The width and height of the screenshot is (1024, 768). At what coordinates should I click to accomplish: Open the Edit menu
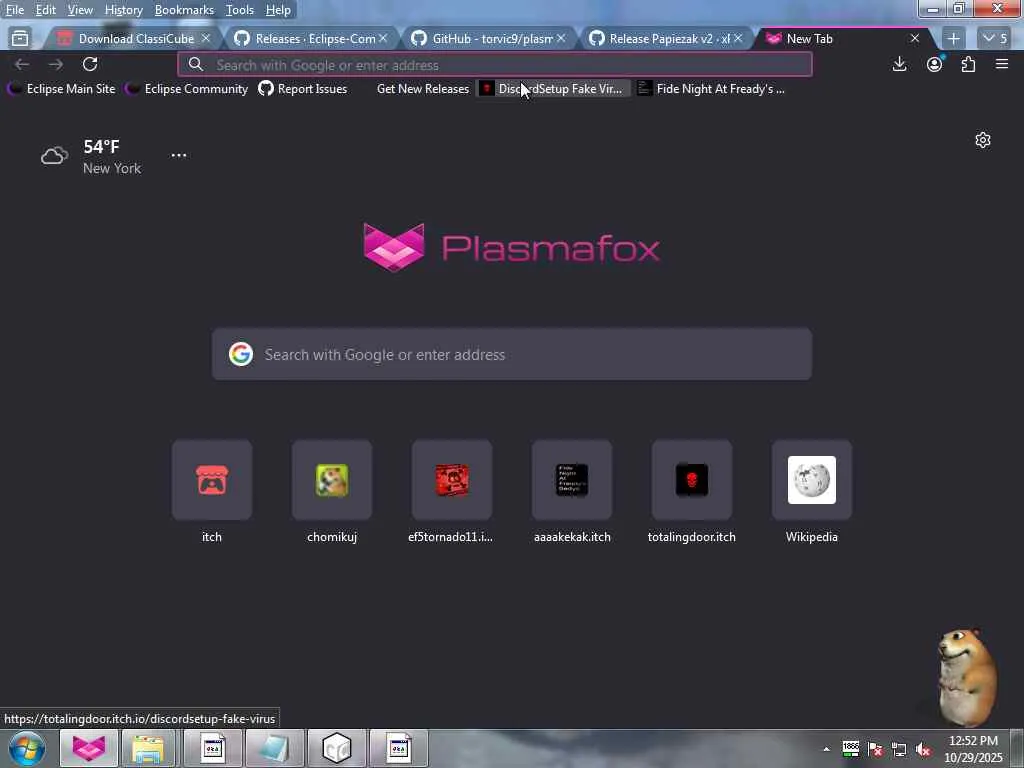[45, 10]
